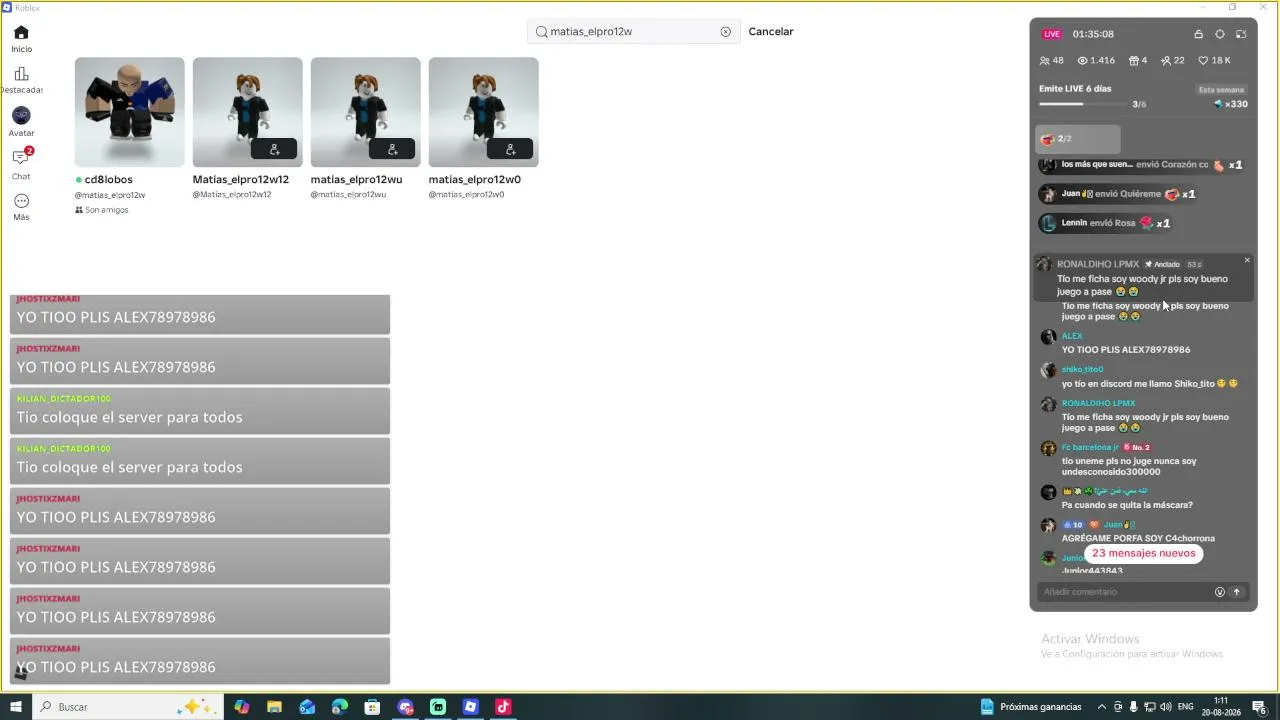Open the viewer count (48) icon
This screenshot has width=1280, height=720.
point(1052,61)
